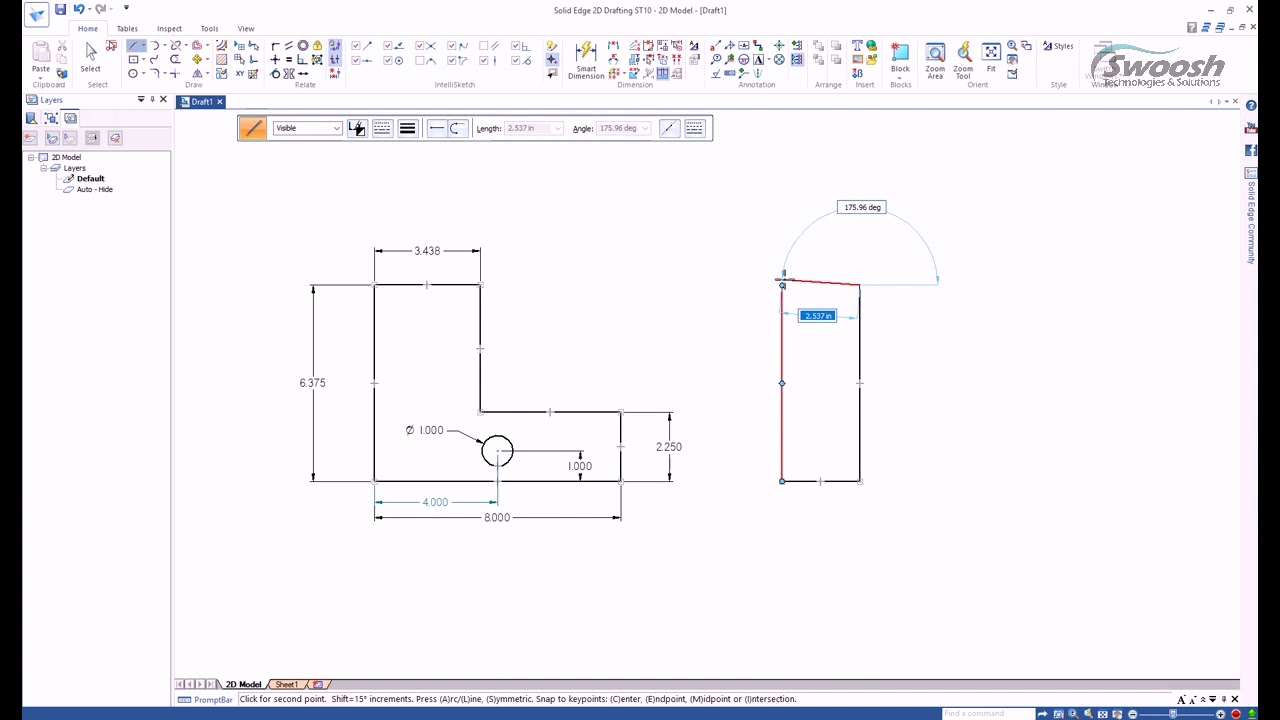This screenshot has width=1280, height=720.
Task: Click the Save icon in quick access toolbar
Action: [x=60, y=9]
